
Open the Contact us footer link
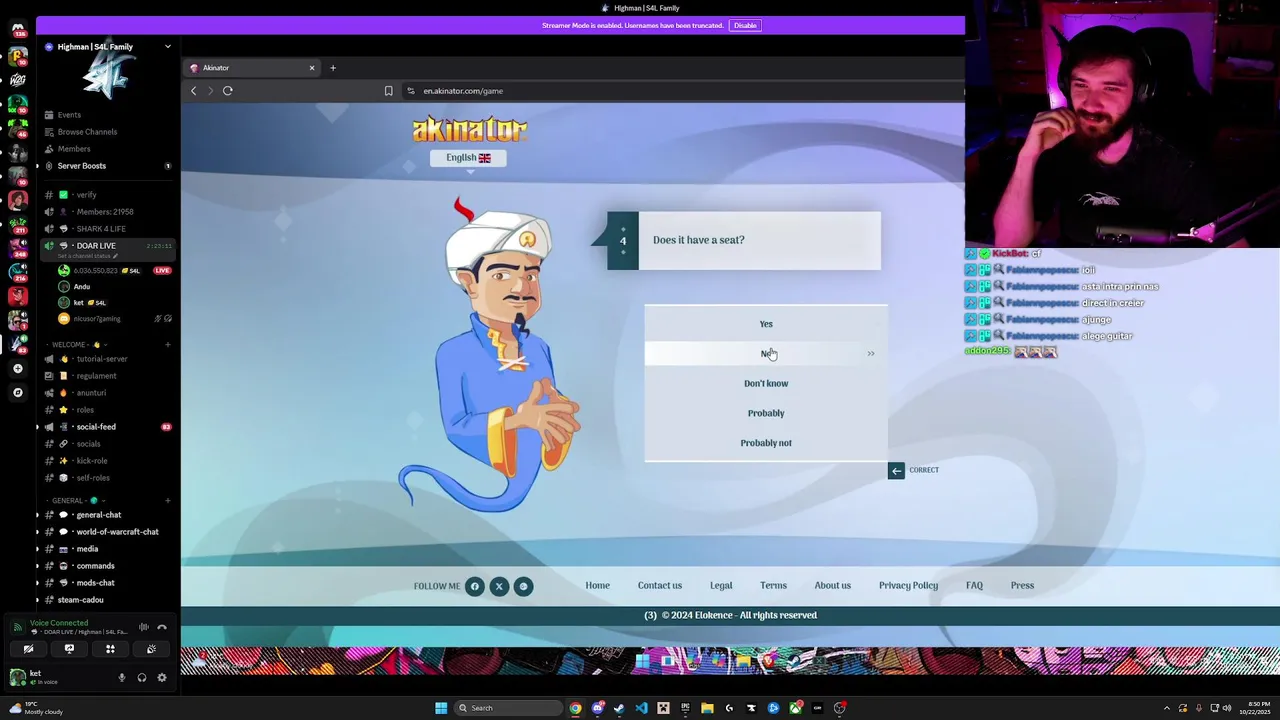point(660,586)
